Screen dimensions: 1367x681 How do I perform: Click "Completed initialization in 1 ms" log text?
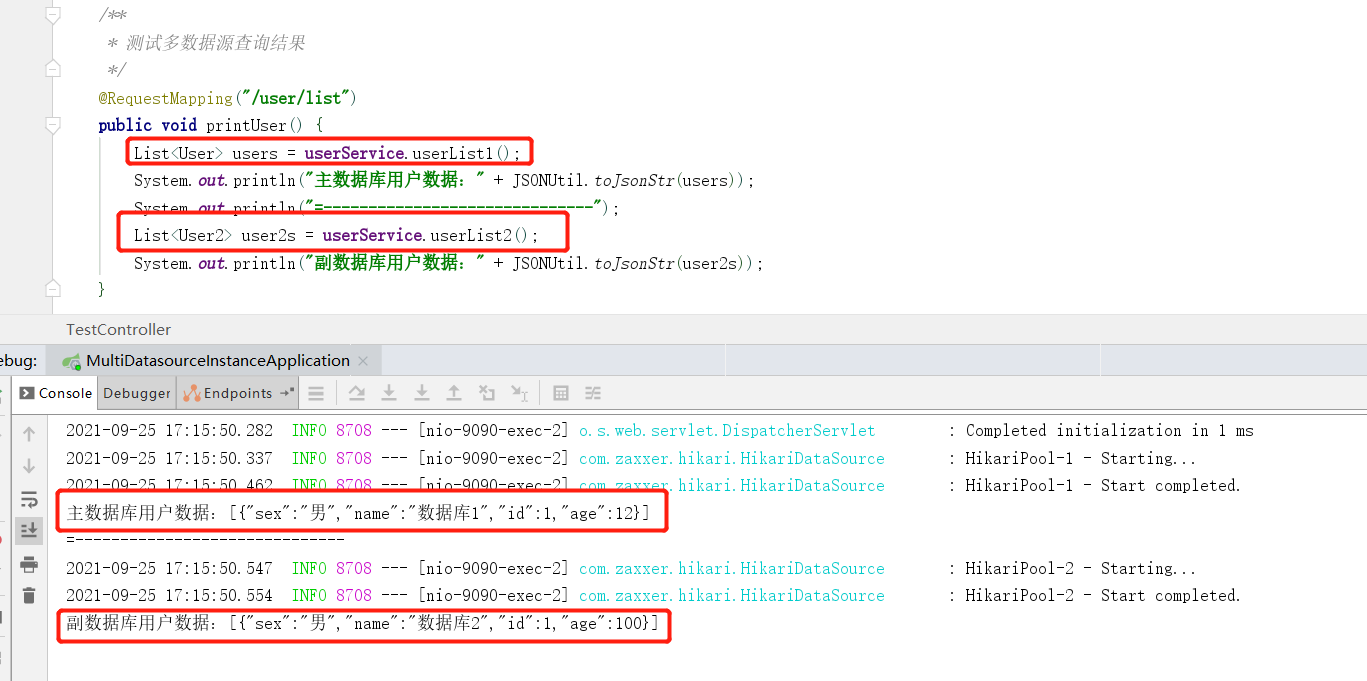tap(1109, 431)
